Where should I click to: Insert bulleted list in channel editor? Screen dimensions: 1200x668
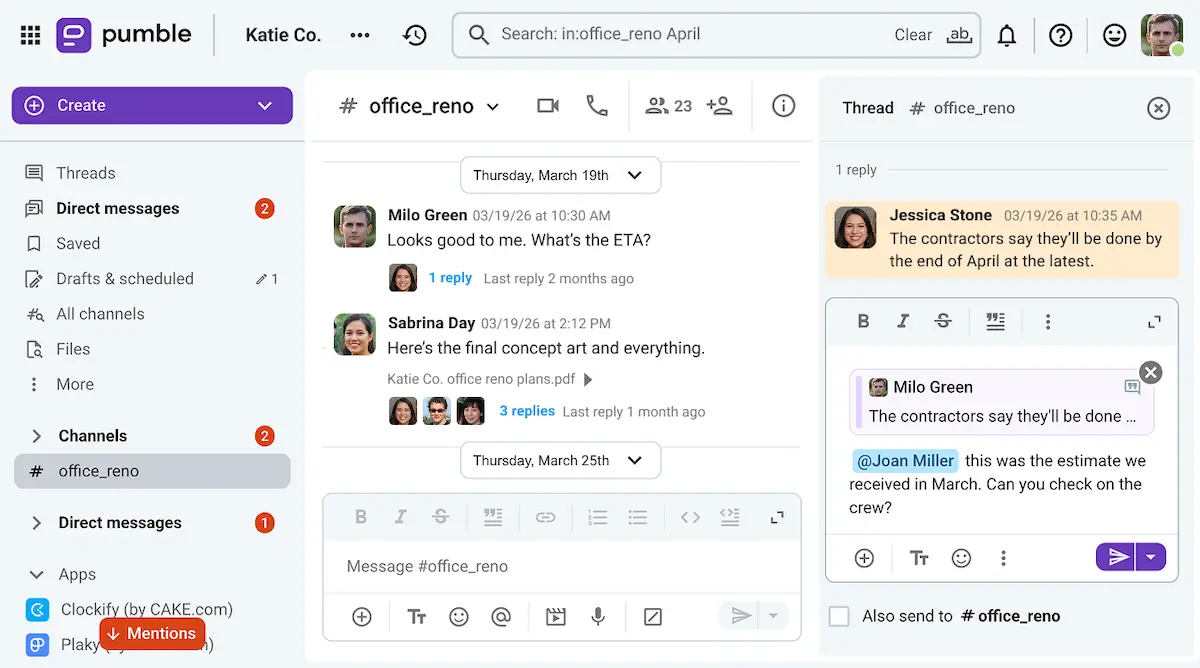638,517
